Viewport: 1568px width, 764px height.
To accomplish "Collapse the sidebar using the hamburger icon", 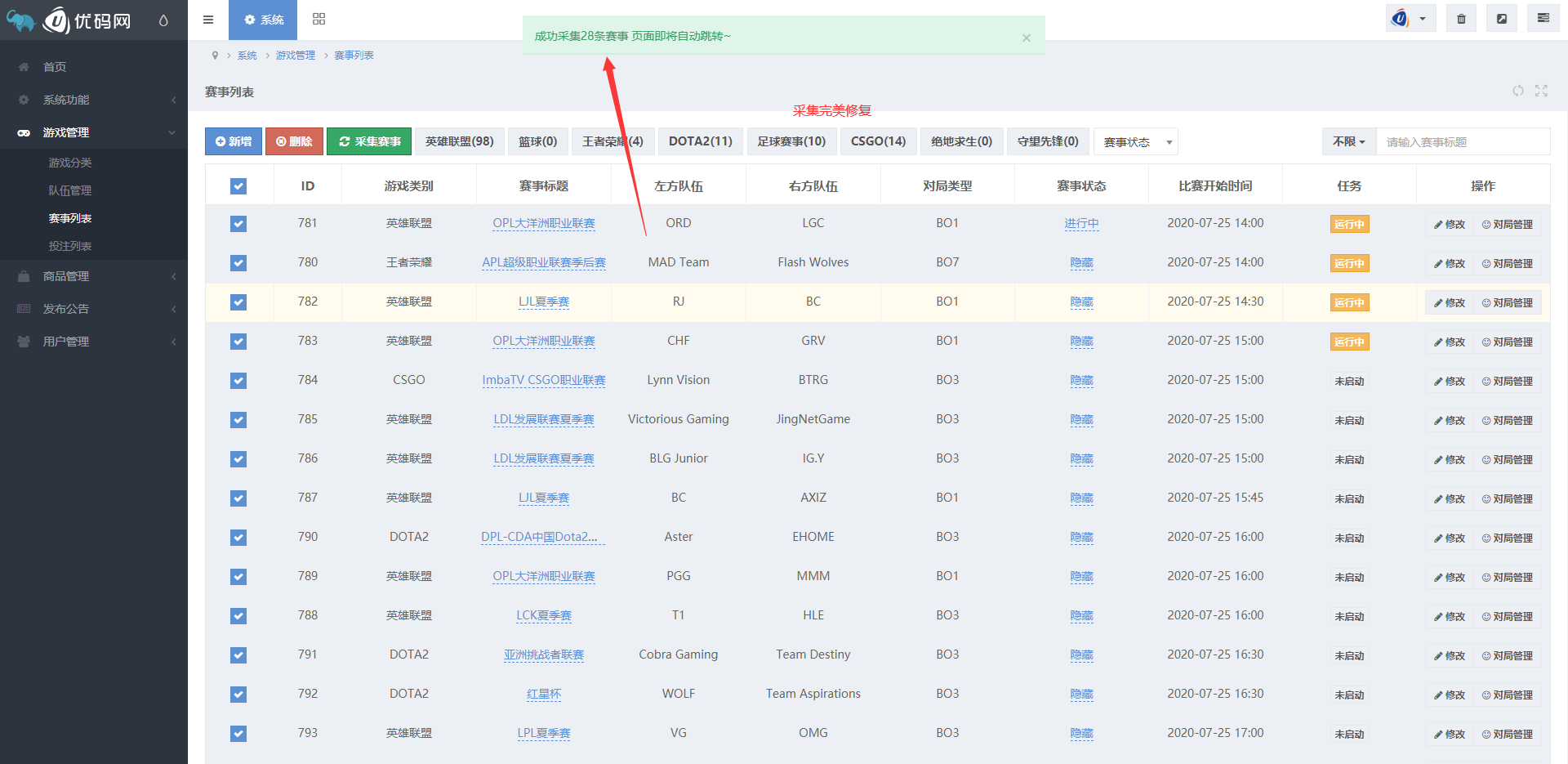I will pos(208,20).
